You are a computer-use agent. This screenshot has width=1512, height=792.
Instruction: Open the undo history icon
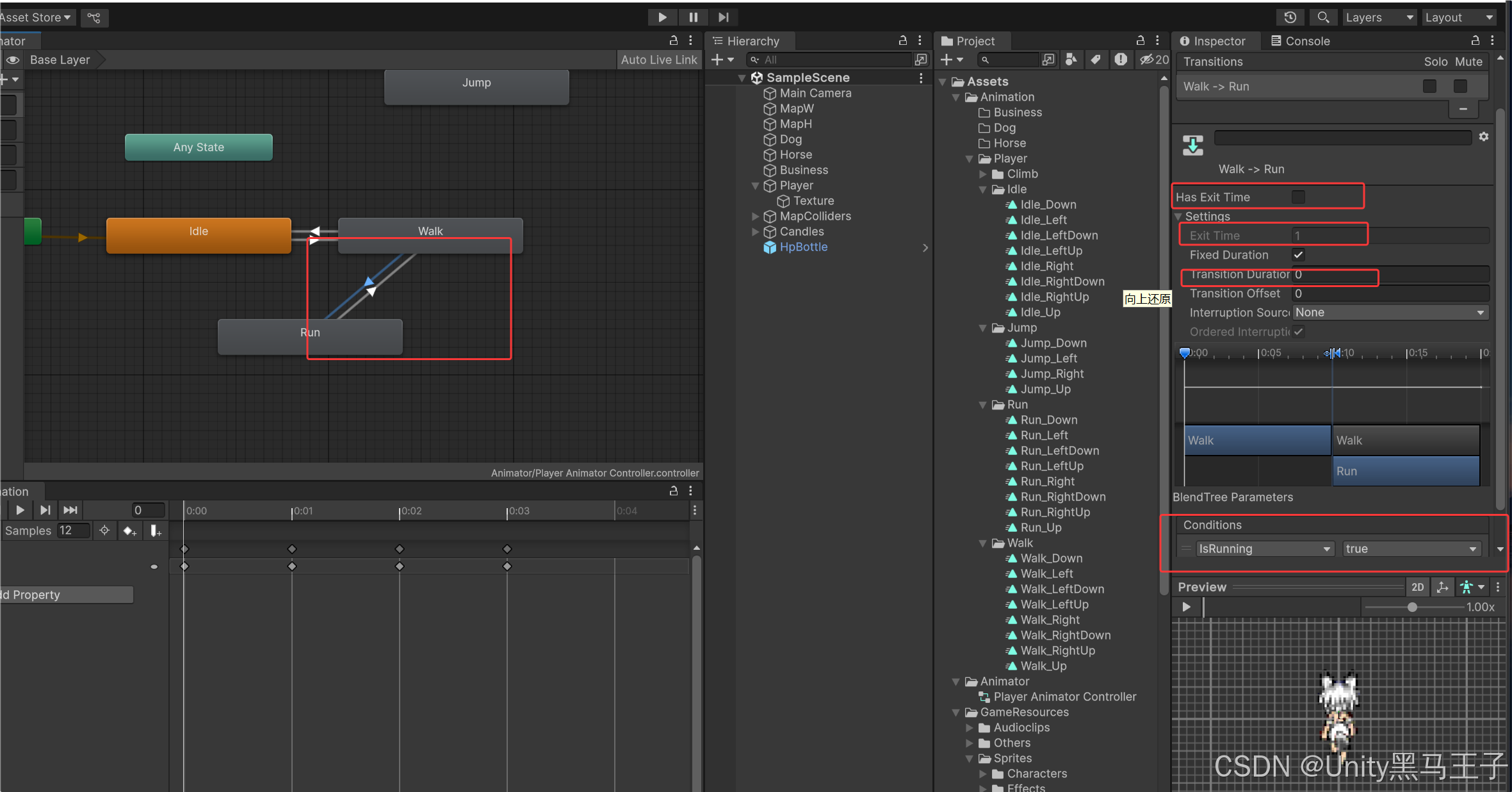click(1290, 17)
